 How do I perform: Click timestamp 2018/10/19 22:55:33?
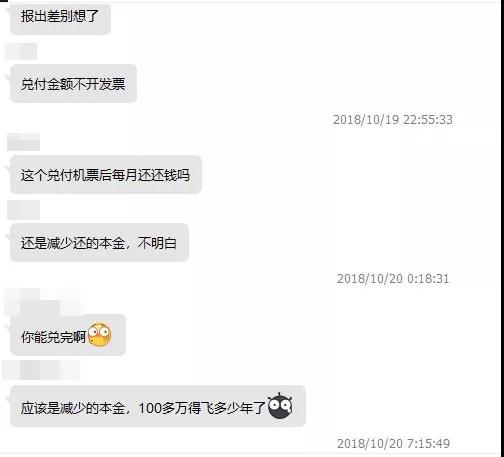[x=393, y=120]
